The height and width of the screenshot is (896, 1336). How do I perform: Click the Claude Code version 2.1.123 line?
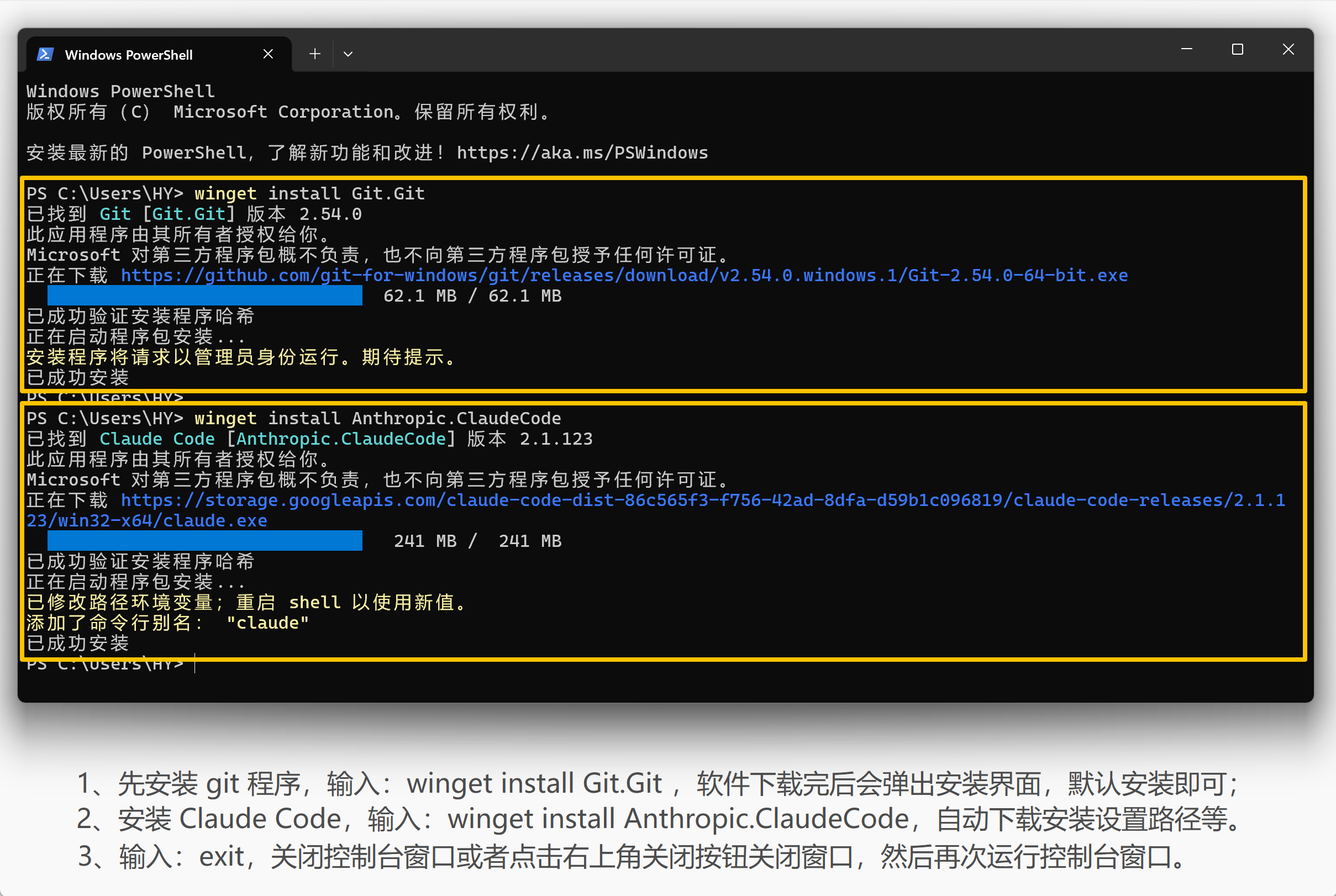click(310, 439)
